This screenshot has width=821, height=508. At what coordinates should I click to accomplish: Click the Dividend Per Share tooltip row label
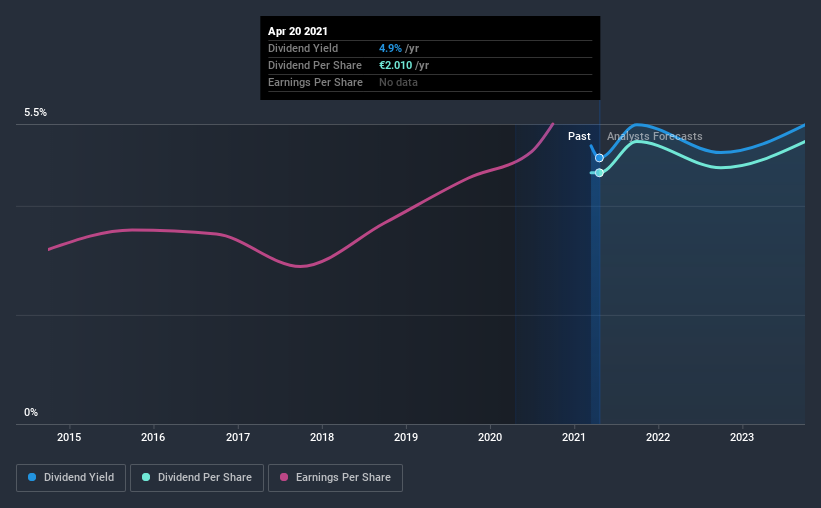(x=315, y=65)
